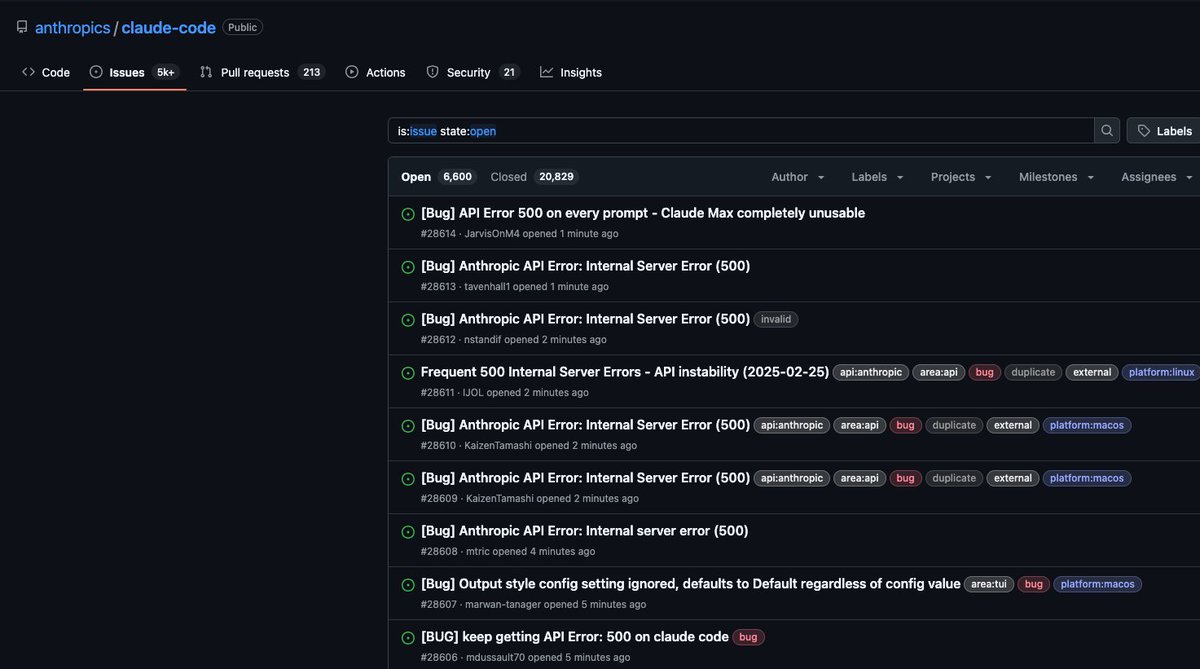Expand the Milestones filter dropdown
This screenshot has width=1200, height=669.
click(1057, 177)
